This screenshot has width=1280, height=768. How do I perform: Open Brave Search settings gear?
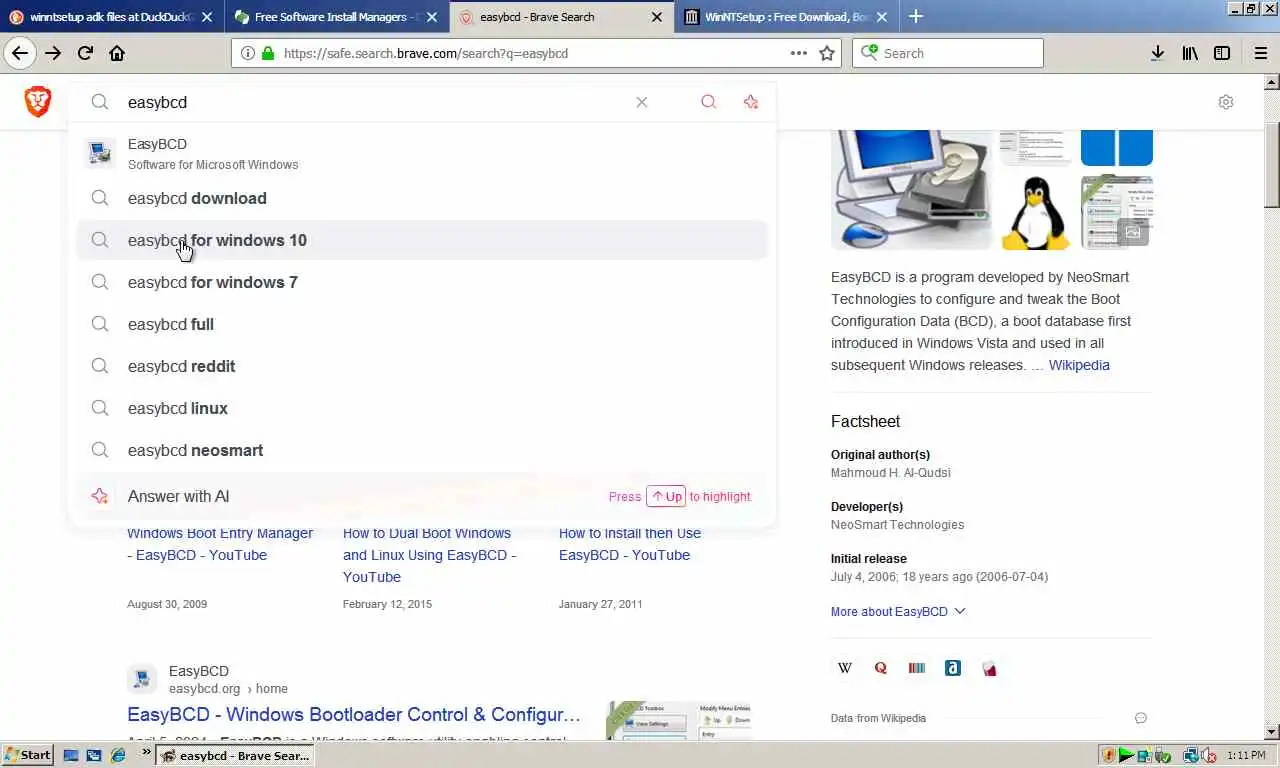click(1226, 102)
